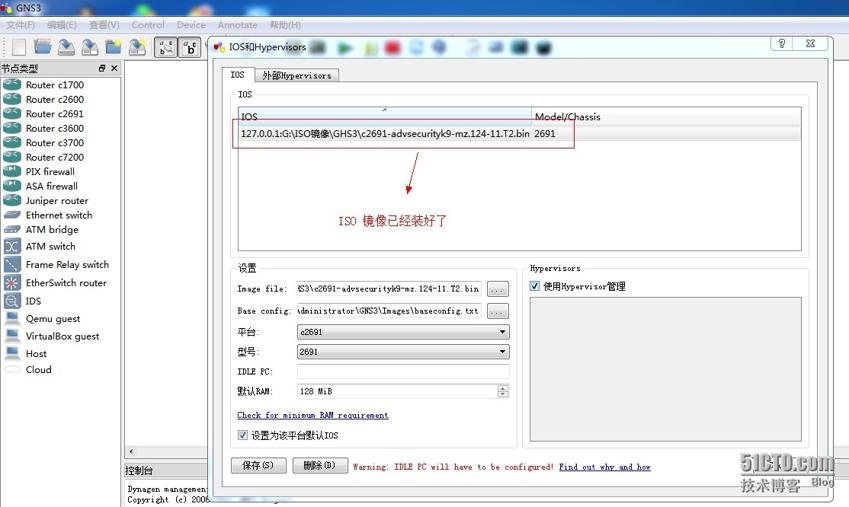Select the Host node icon

pos(12,353)
